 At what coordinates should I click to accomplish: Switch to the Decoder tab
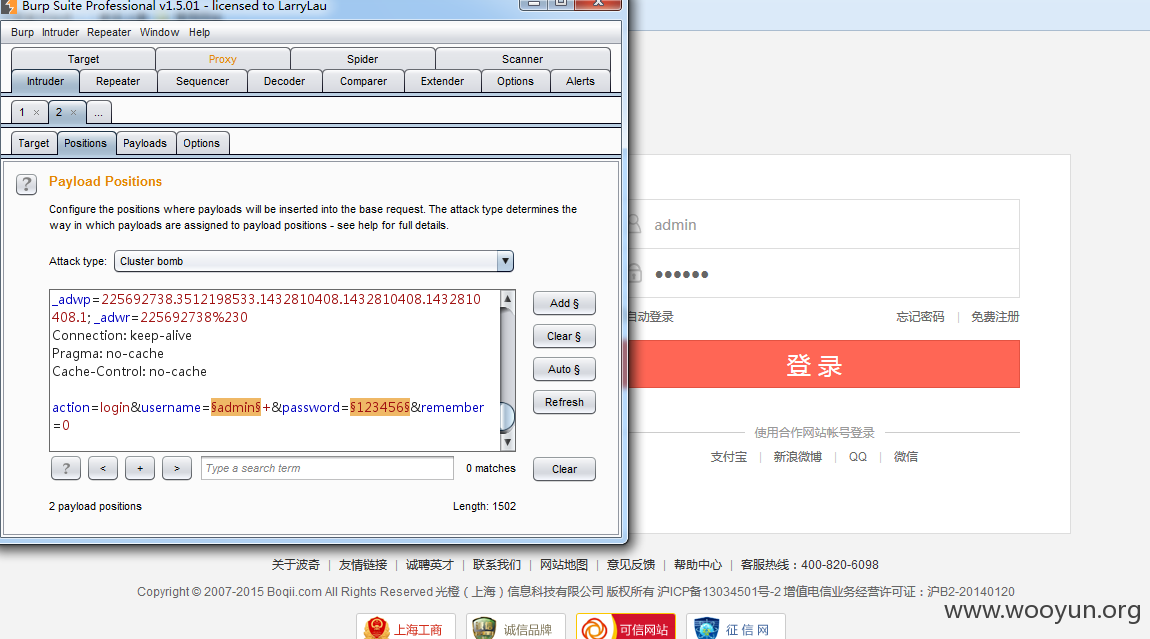pos(285,81)
